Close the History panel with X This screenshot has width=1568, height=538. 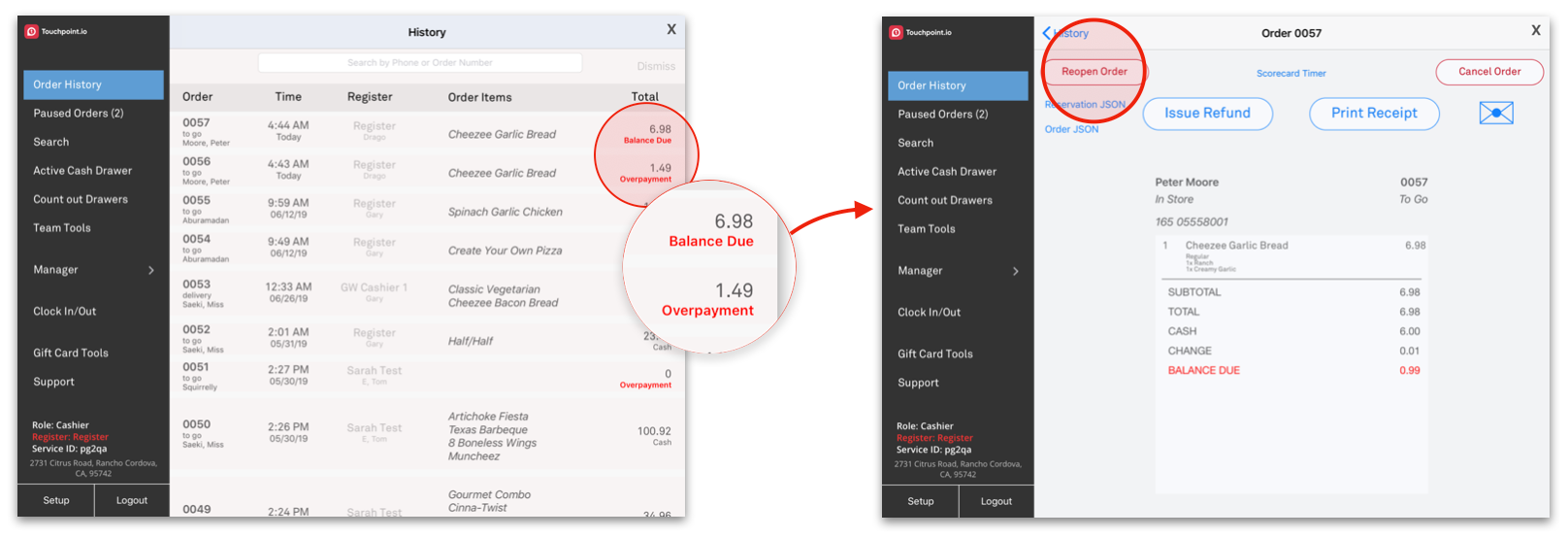click(671, 30)
